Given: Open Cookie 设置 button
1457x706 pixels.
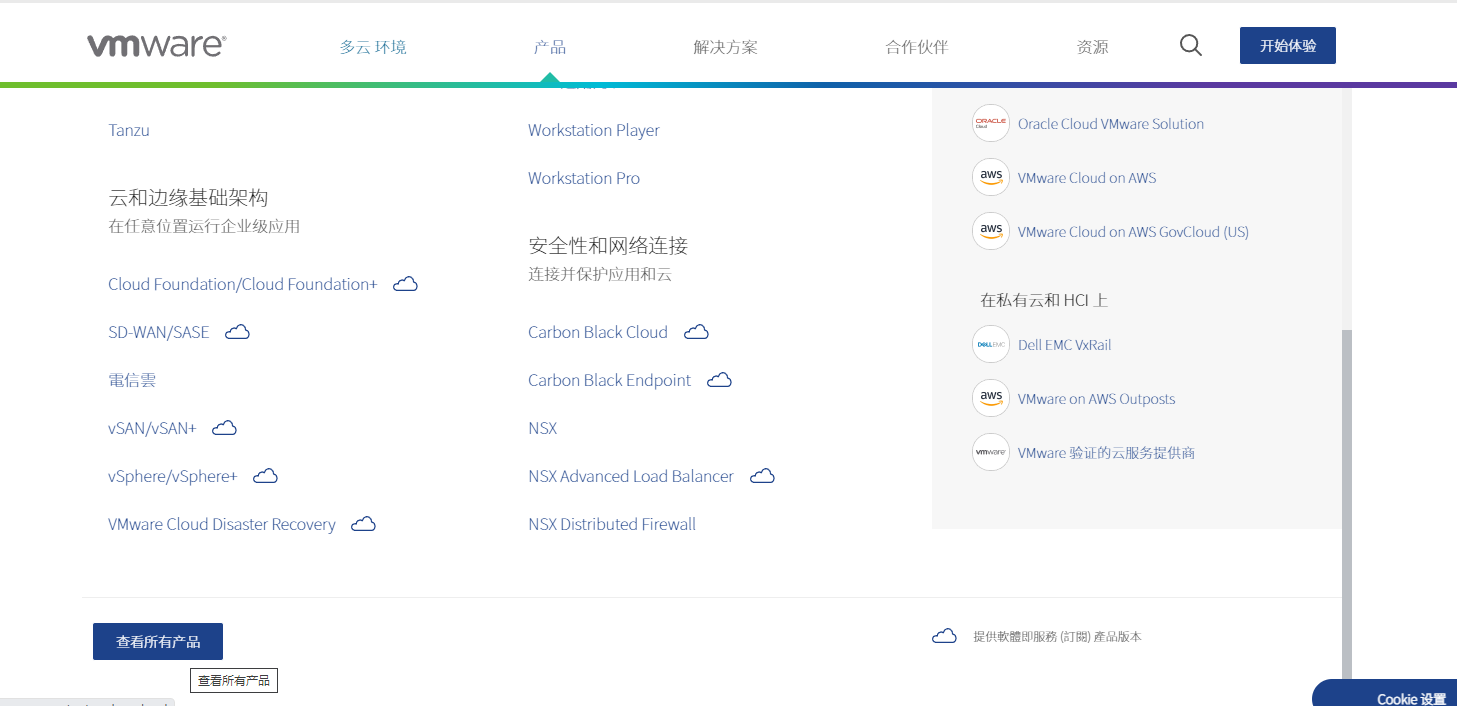Looking at the screenshot, I should 1386,693.
